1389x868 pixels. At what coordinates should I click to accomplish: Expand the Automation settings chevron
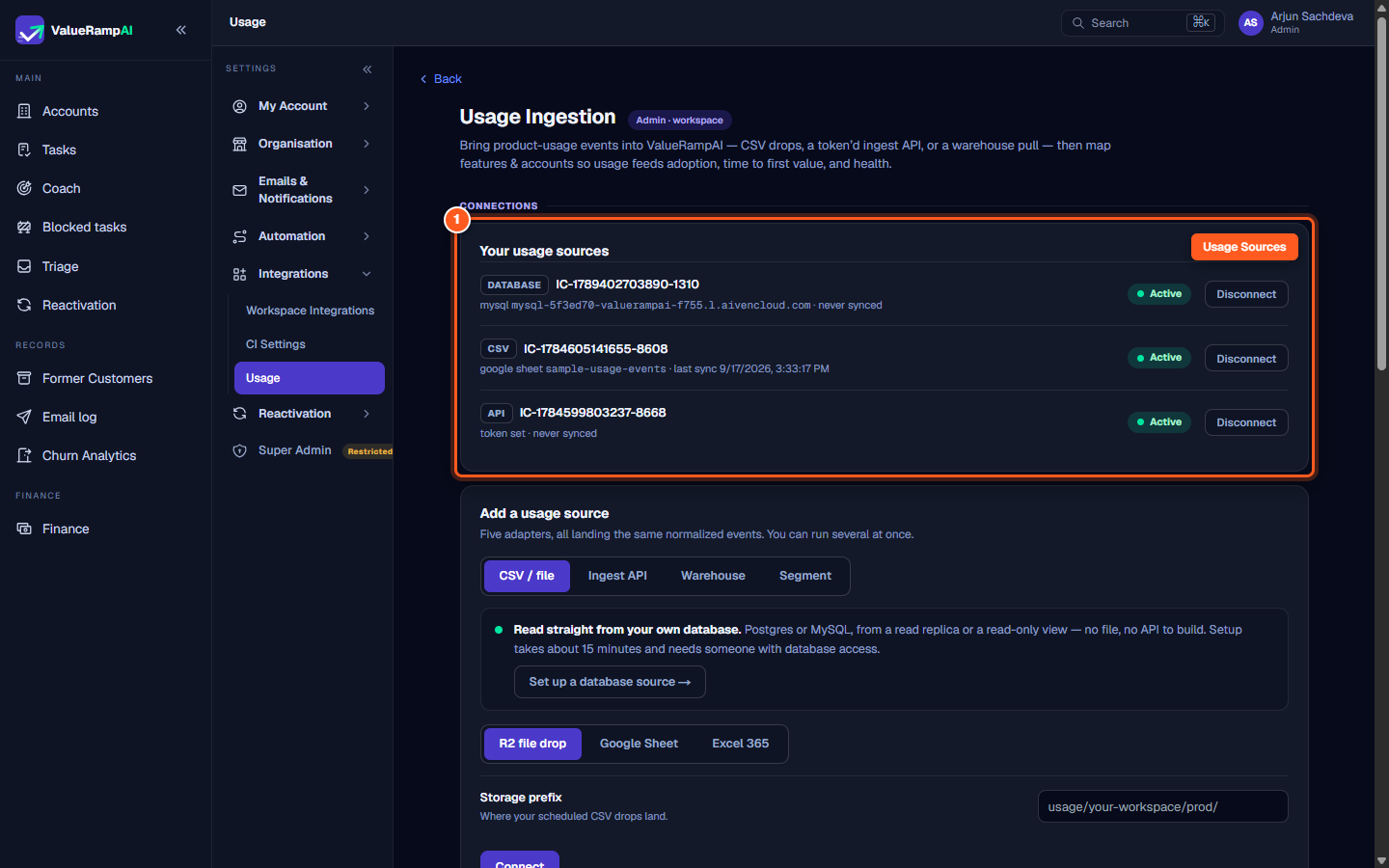click(x=367, y=236)
